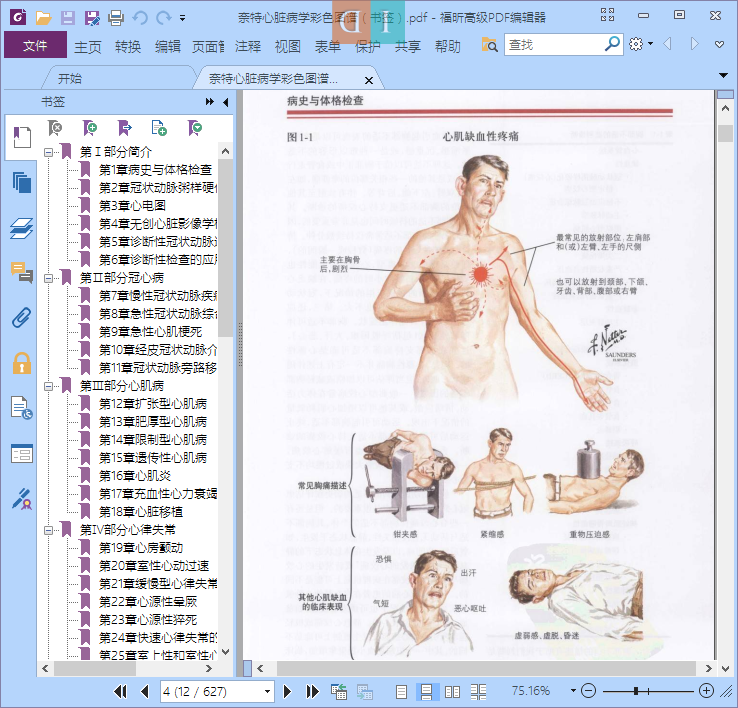Click the set bookmark destination icon
This screenshot has width=738, height=708.
[x=125, y=128]
